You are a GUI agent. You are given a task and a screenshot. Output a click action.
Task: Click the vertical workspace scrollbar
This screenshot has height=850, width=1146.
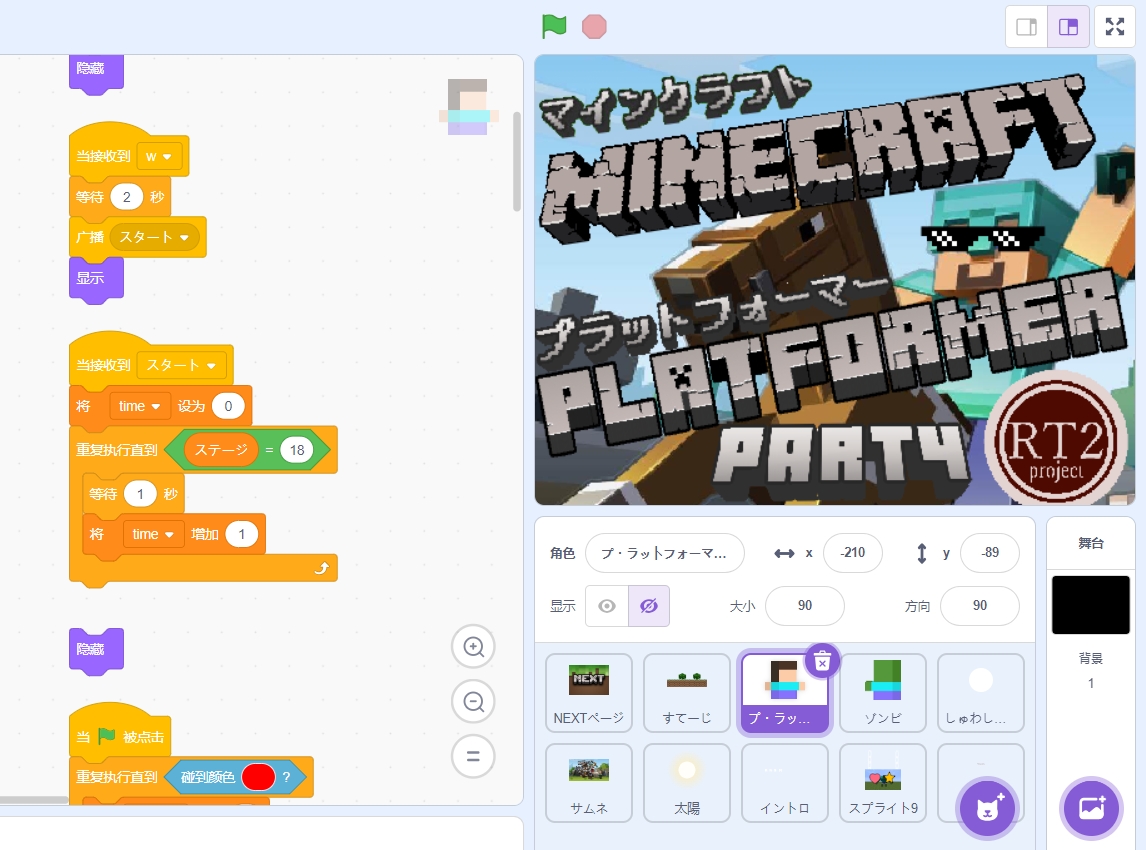[x=517, y=161]
